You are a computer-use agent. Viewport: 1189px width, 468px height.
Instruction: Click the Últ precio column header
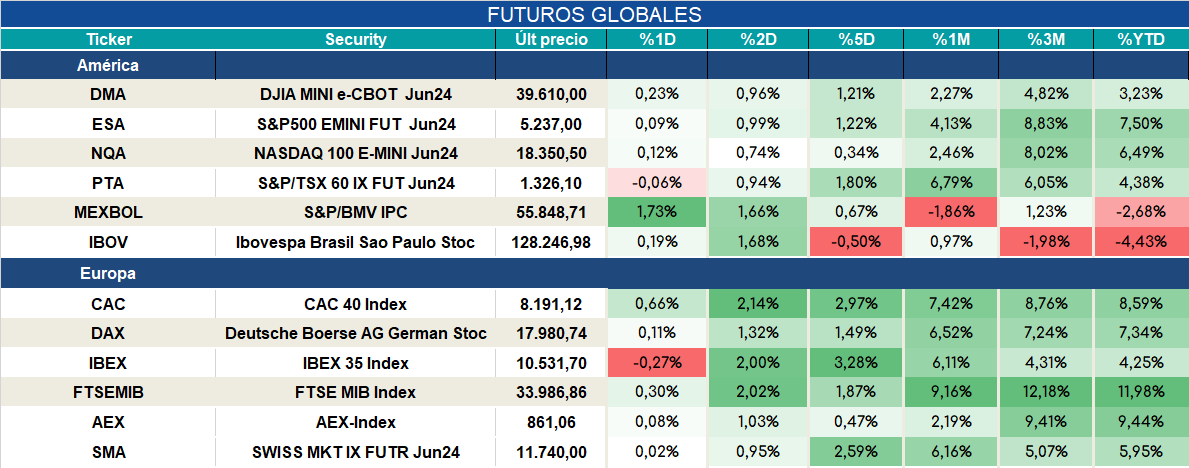click(551, 39)
